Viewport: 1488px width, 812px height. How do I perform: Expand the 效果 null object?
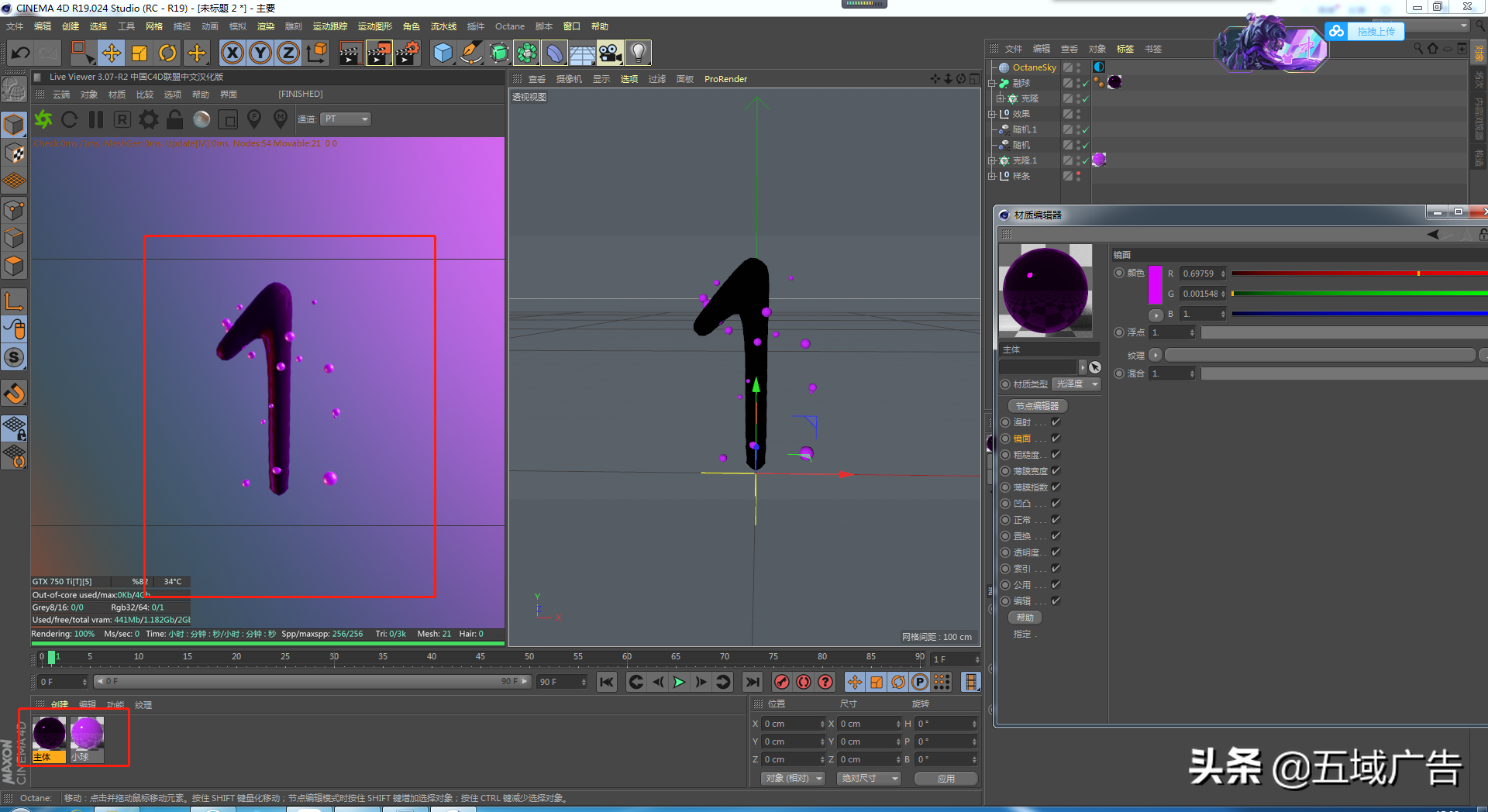[992, 114]
